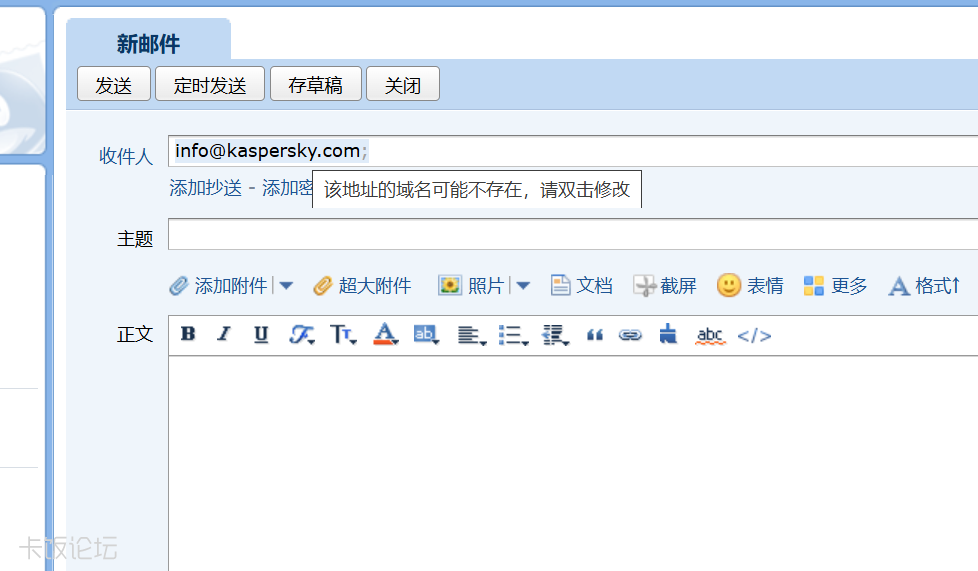Open the font family dropdown
Image resolution: width=978 pixels, height=571 pixels.
click(x=302, y=335)
